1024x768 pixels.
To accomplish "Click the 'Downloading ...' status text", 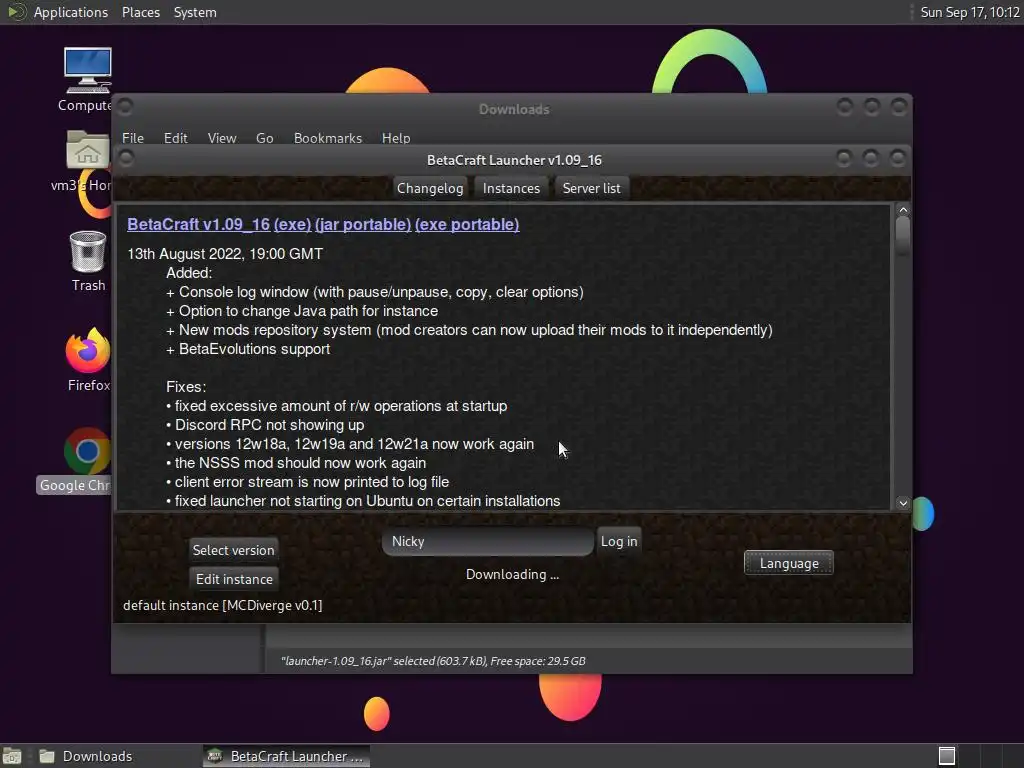I will pos(513,575).
